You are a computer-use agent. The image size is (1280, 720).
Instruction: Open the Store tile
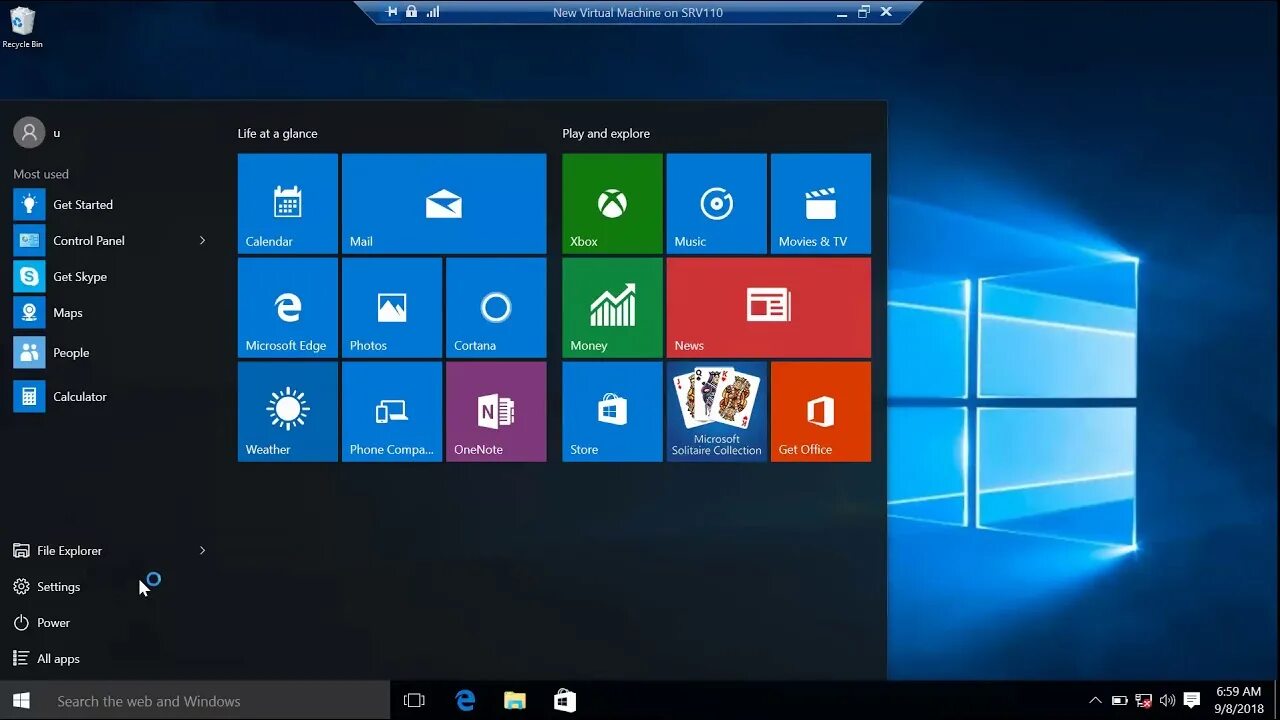point(612,411)
